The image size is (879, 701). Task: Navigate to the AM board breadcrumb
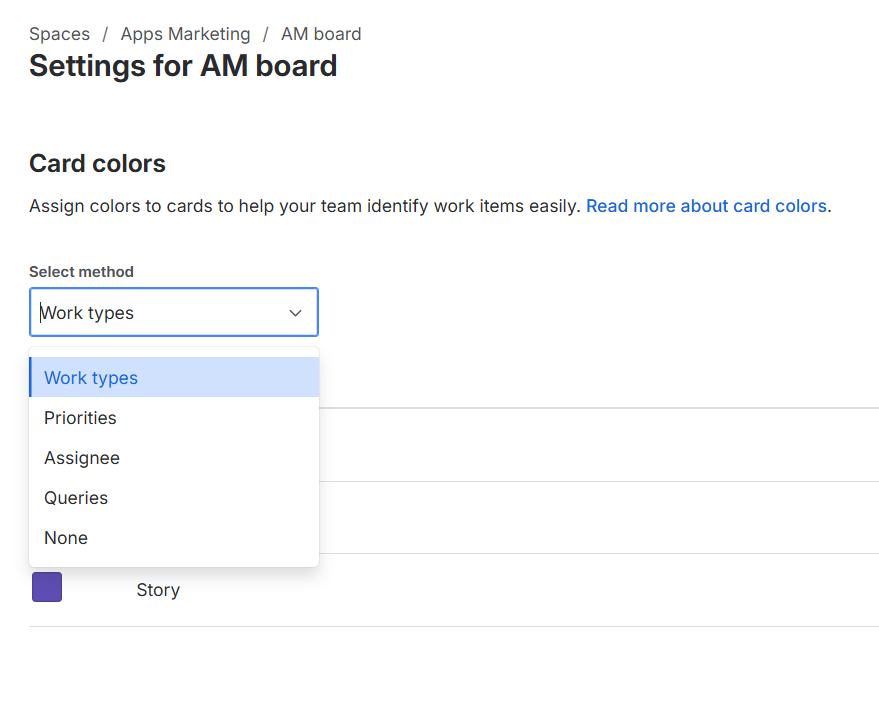click(321, 34)
